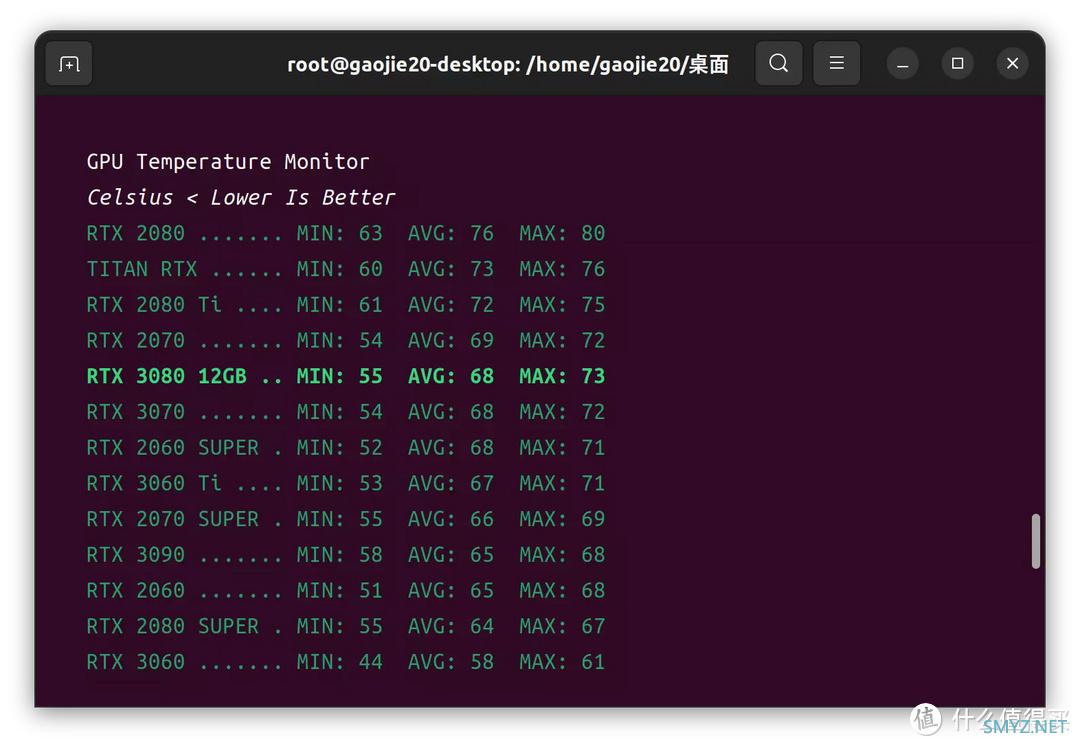1080x746 pixels.
Task: Select the 'RTX 3060 .......' row label
Action: click(x=185, y=663)
